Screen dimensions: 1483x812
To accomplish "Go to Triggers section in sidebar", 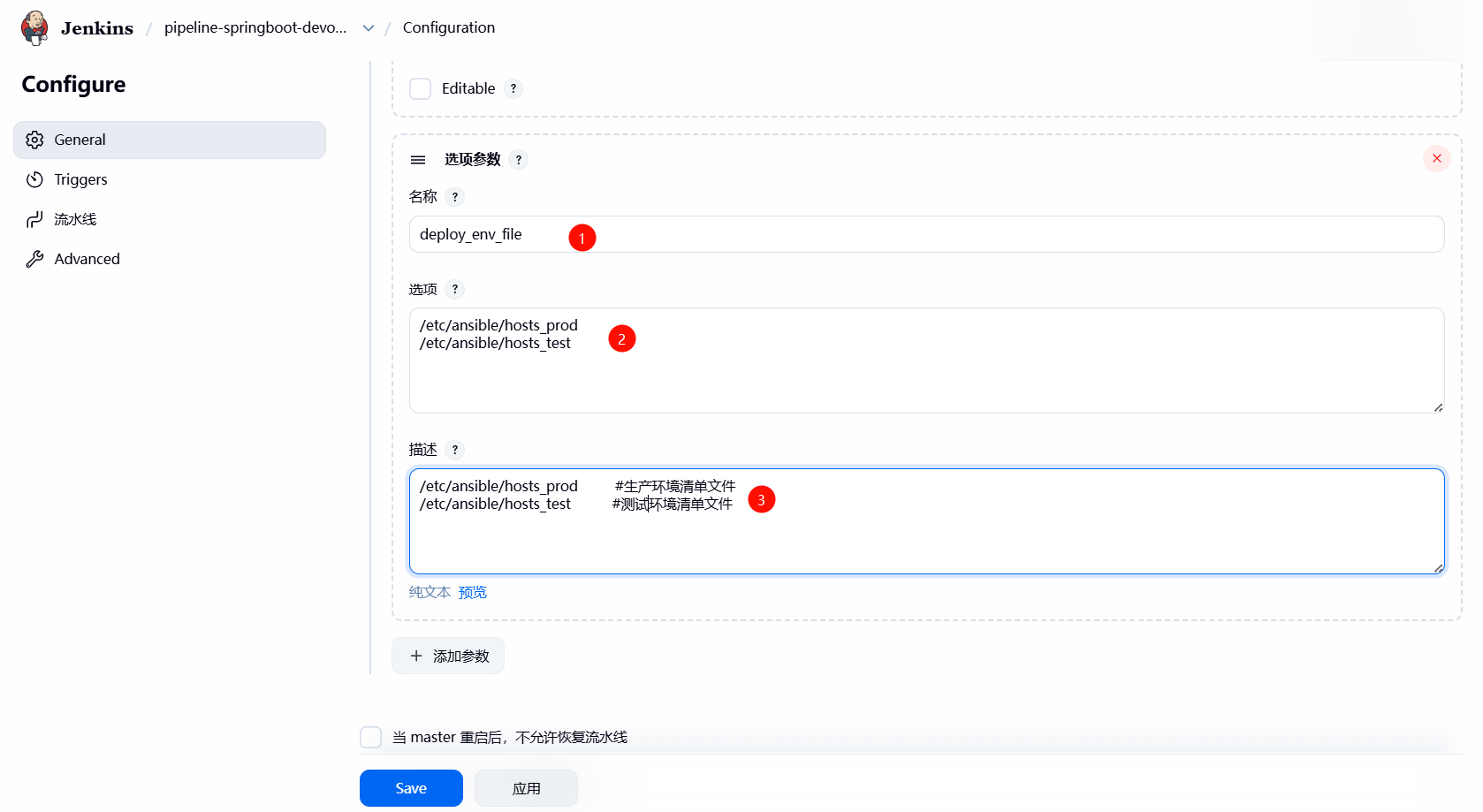I will [x=80, y=179].
